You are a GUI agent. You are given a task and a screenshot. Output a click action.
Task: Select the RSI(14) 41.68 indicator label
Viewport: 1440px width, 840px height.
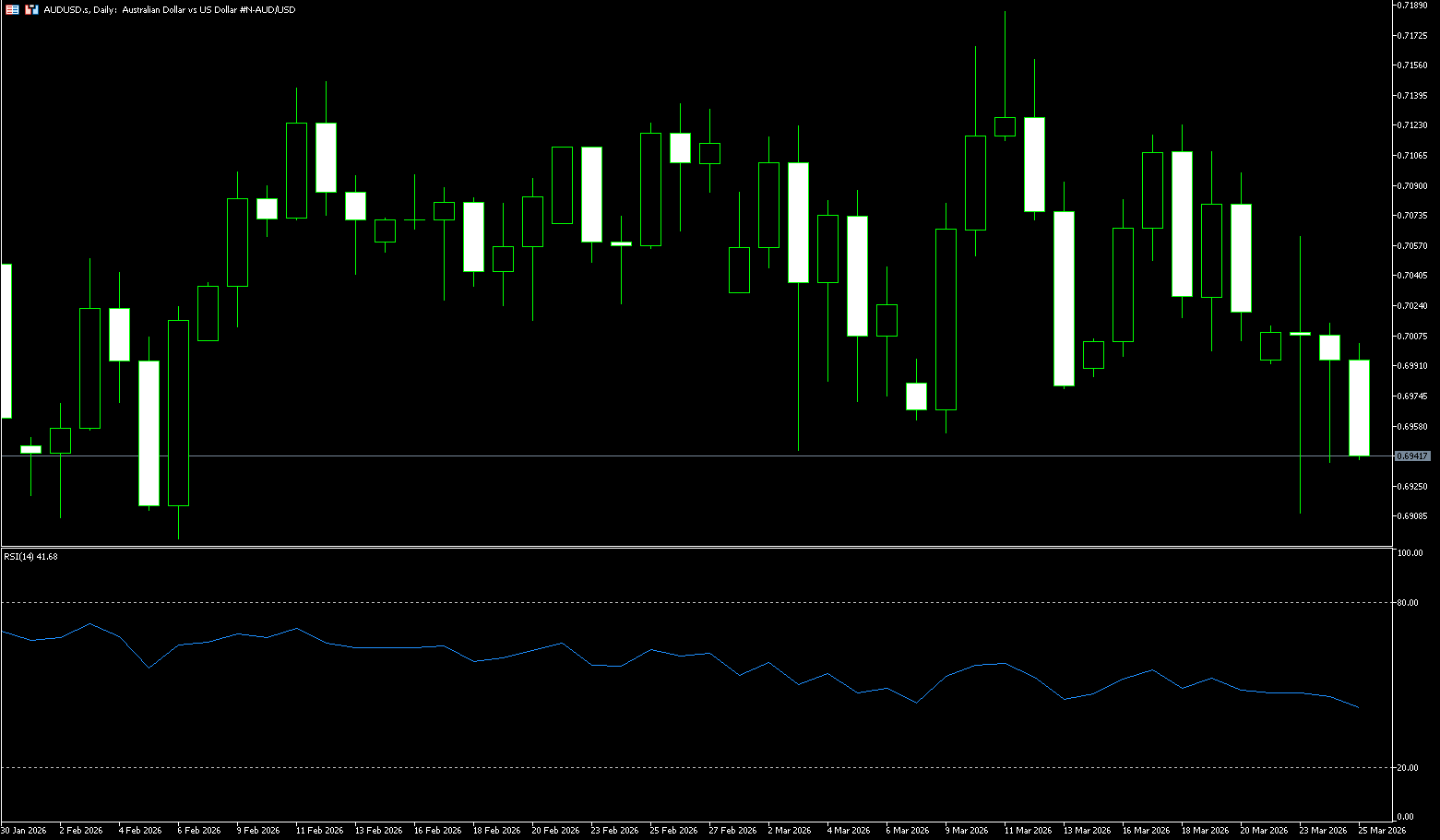click(30, 557)
